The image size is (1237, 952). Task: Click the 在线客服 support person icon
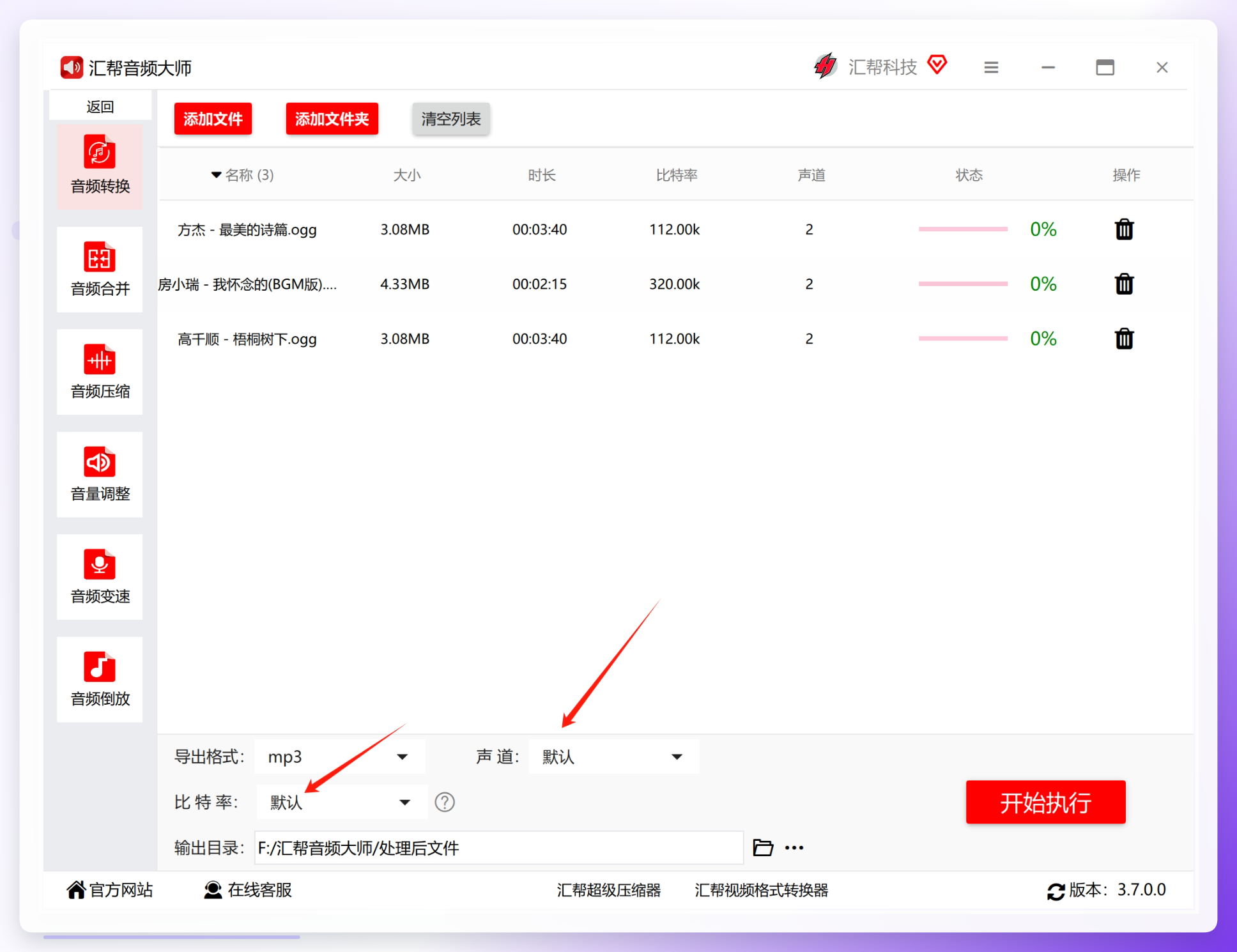pos(213,889)
